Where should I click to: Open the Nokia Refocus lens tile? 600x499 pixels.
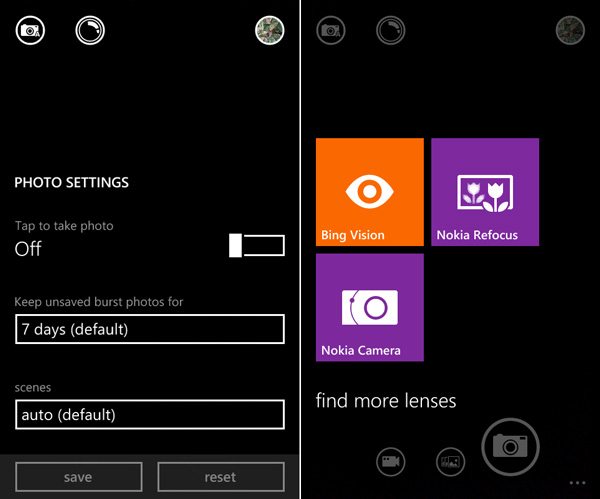[x=485, y=192]
